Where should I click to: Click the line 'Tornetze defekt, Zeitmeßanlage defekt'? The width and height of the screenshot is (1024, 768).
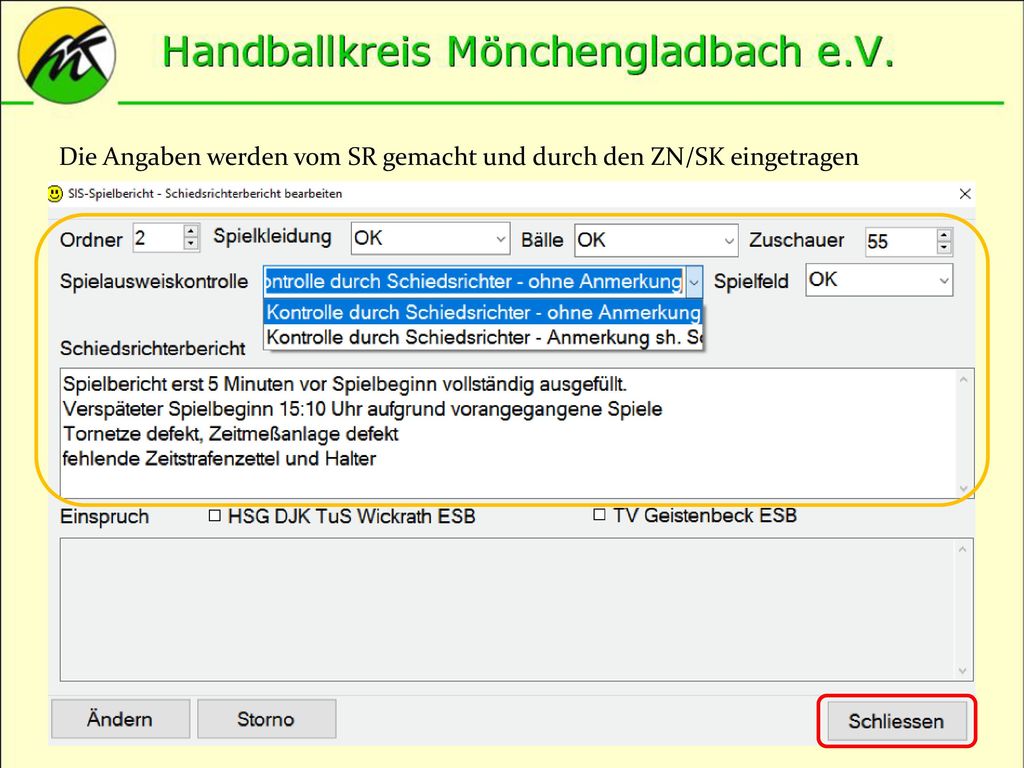[x=231, y=434]
